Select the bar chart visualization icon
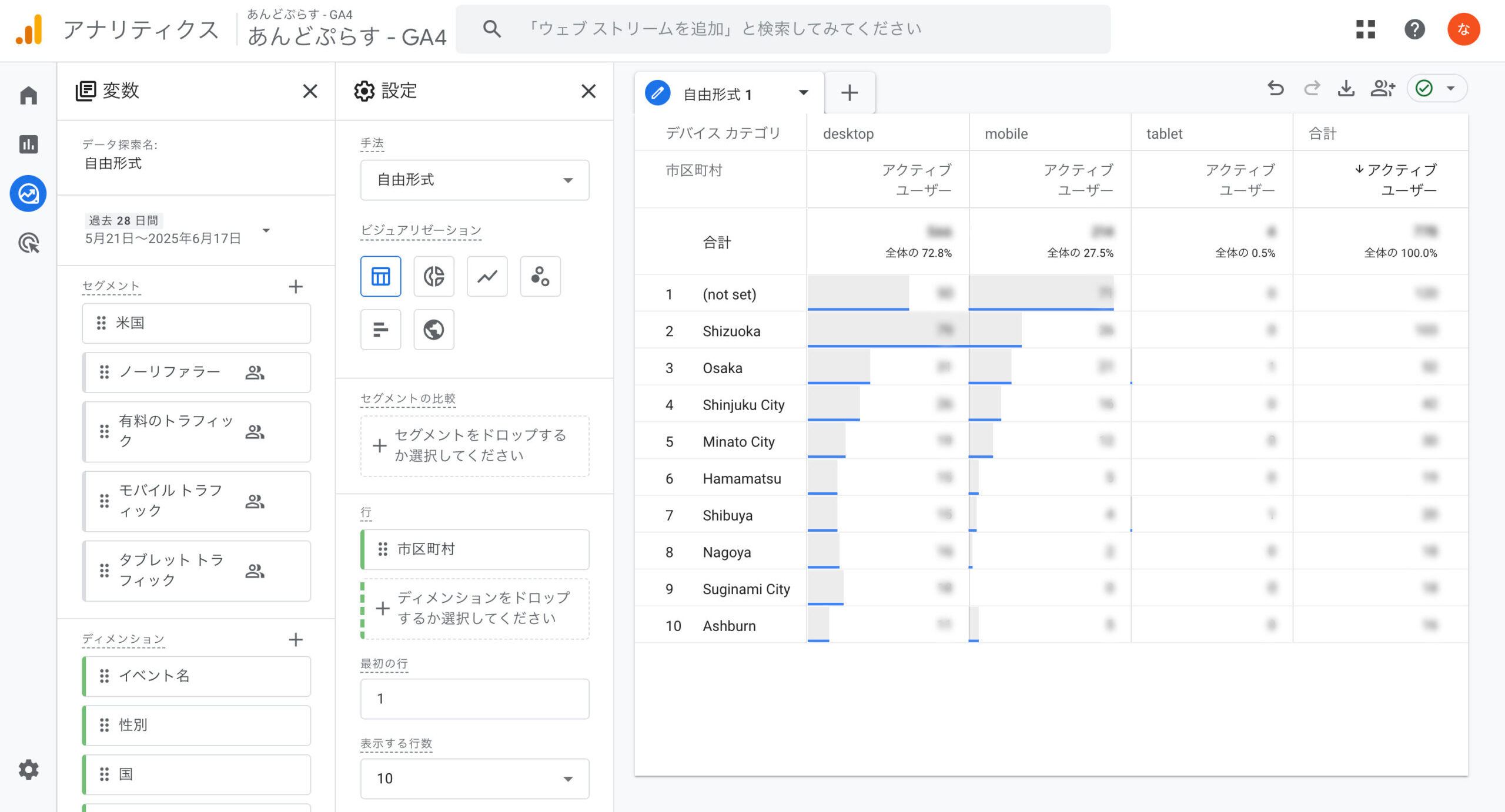1505x812 pixels. point(381,330)
